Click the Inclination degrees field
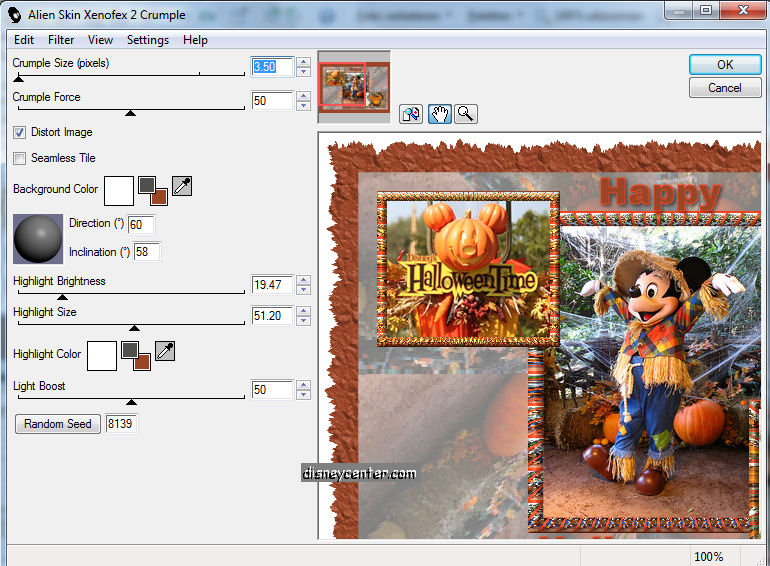Viewport: 770px width, 566px height. [147, 252]
